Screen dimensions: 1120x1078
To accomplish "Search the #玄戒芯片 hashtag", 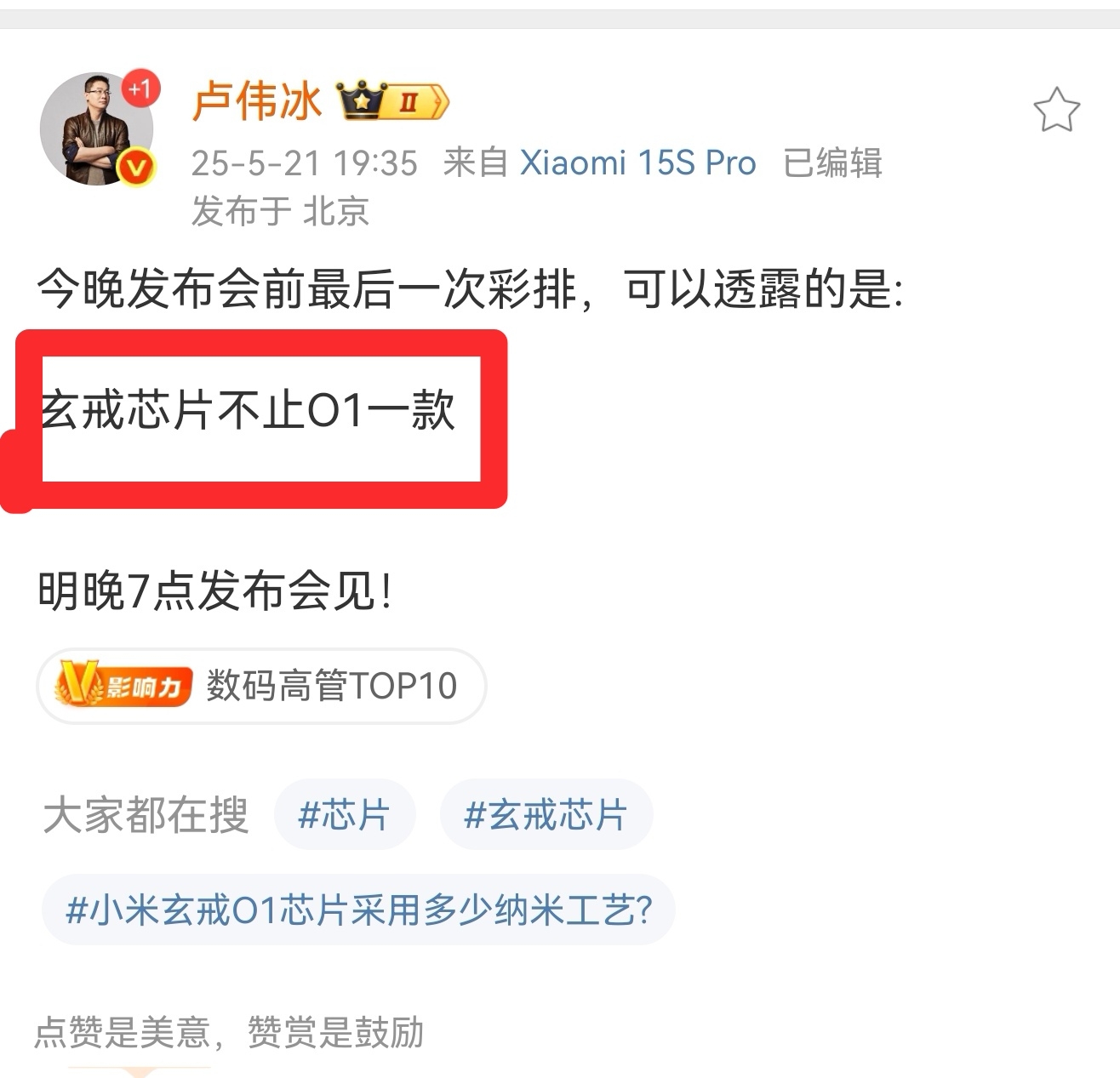I will click(x=546, y=814).
